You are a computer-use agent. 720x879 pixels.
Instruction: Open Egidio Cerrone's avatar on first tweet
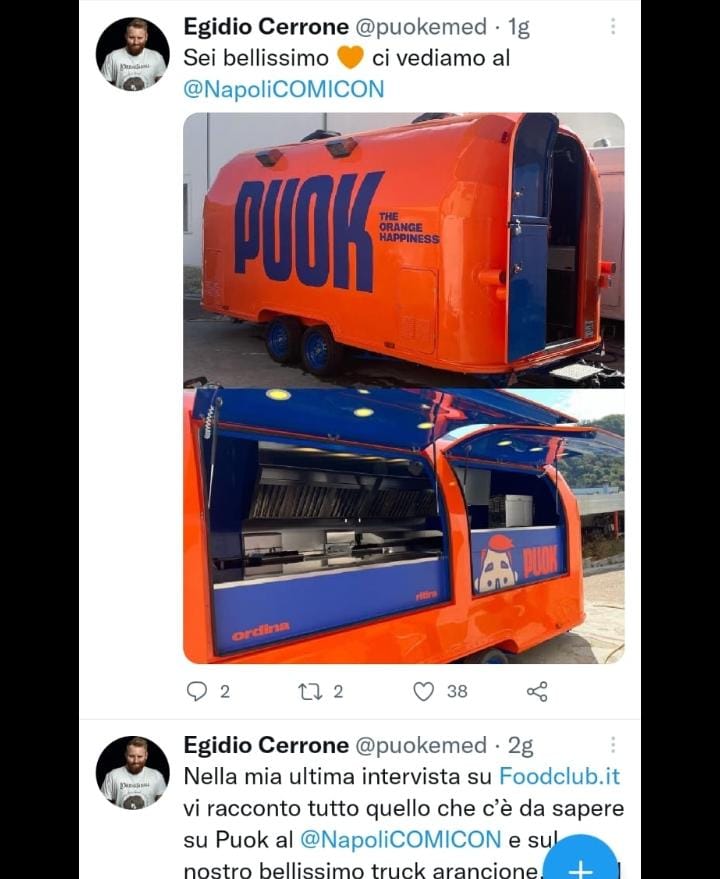coord(133,54)
